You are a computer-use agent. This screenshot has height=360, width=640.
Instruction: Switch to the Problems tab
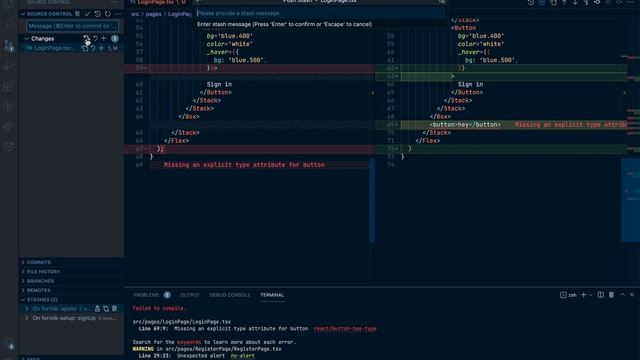coord(146,295)
